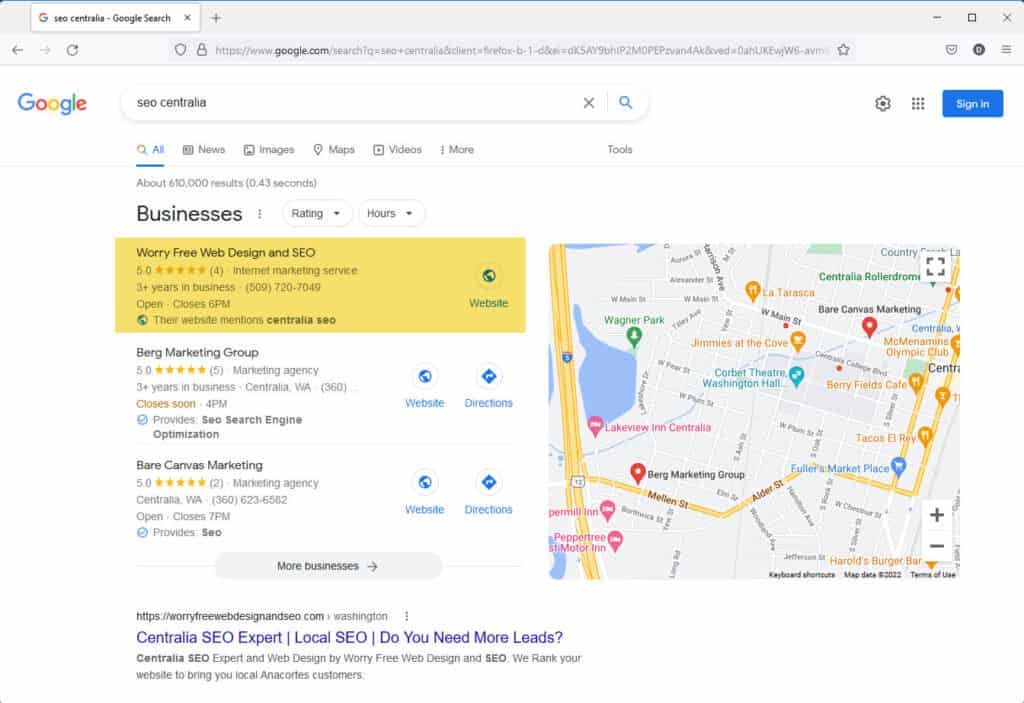This screenshot has width=1024, height=703.
Task: Click the Tacos El Rey map marker
Action: pos(925,436)
